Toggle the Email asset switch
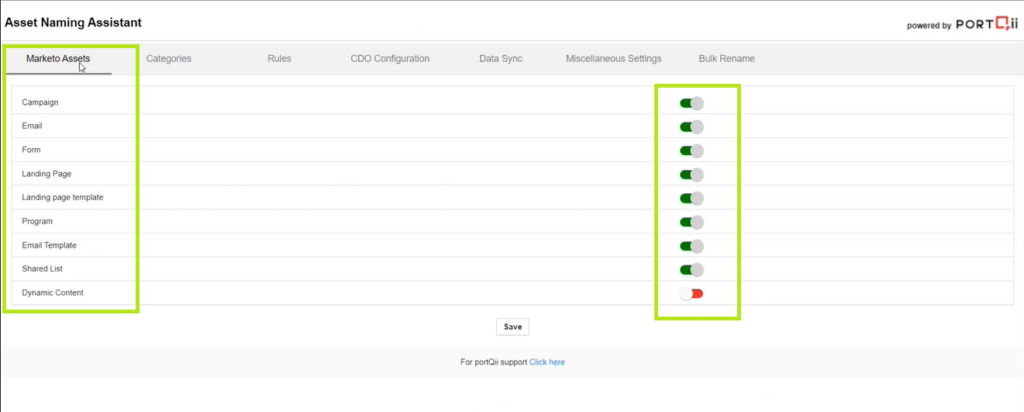This screenshot has height=412, width=1024. [x=692, y=127]
